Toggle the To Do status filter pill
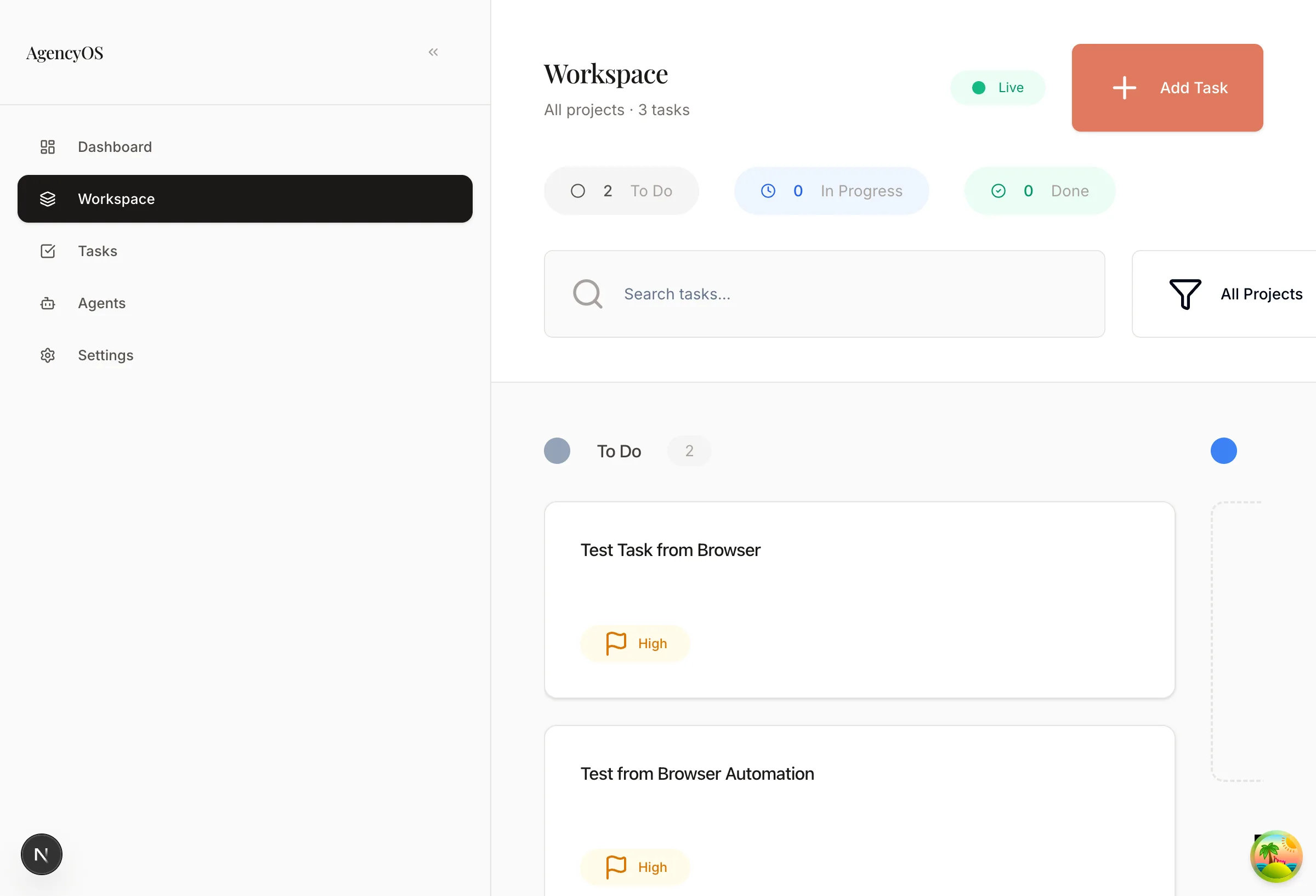Image resolution: width=1316 pixels, height=896 pixels. click(621, 191)
